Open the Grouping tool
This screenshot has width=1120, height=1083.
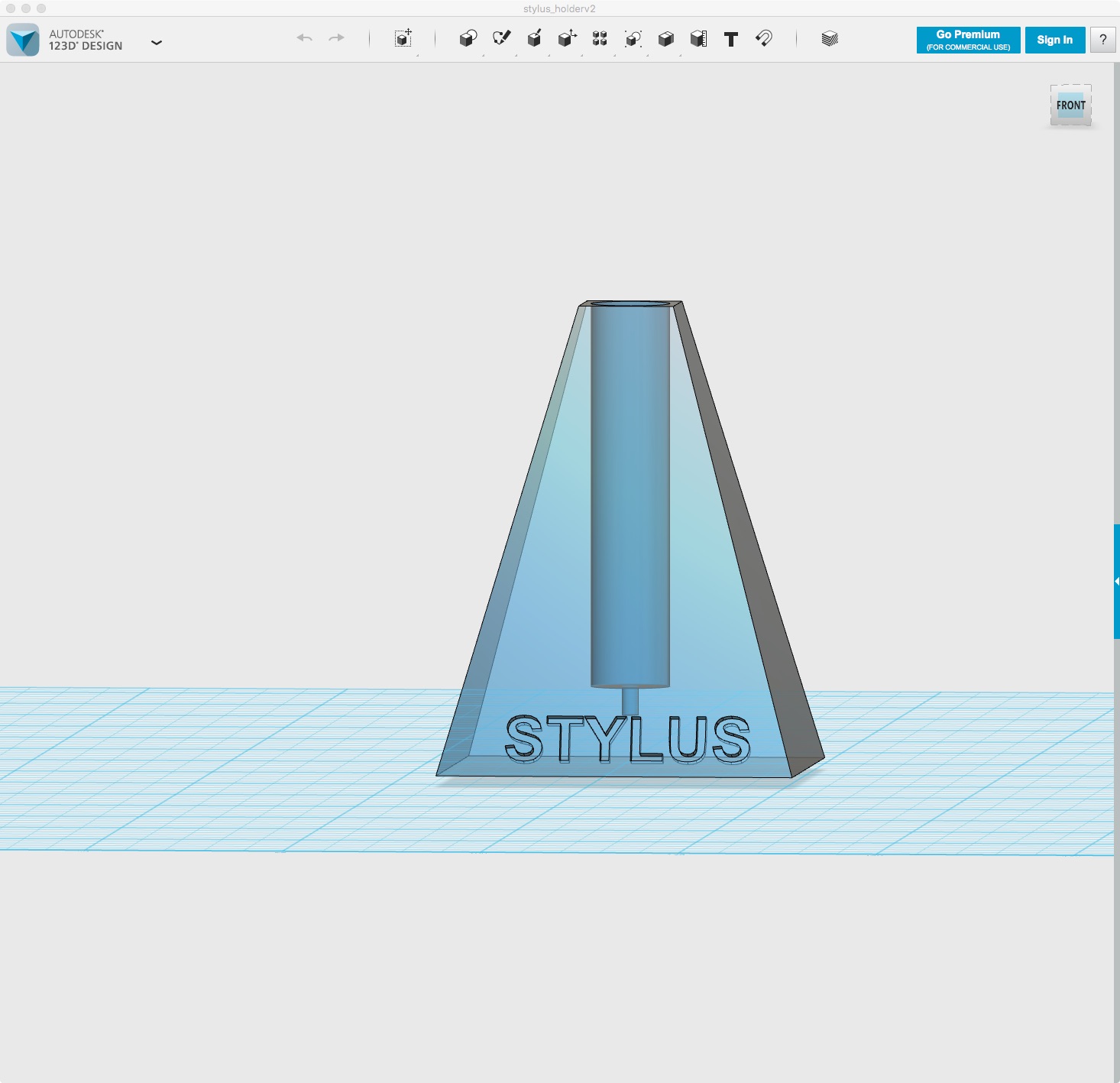pyautogui.click(x=633, y=39)
